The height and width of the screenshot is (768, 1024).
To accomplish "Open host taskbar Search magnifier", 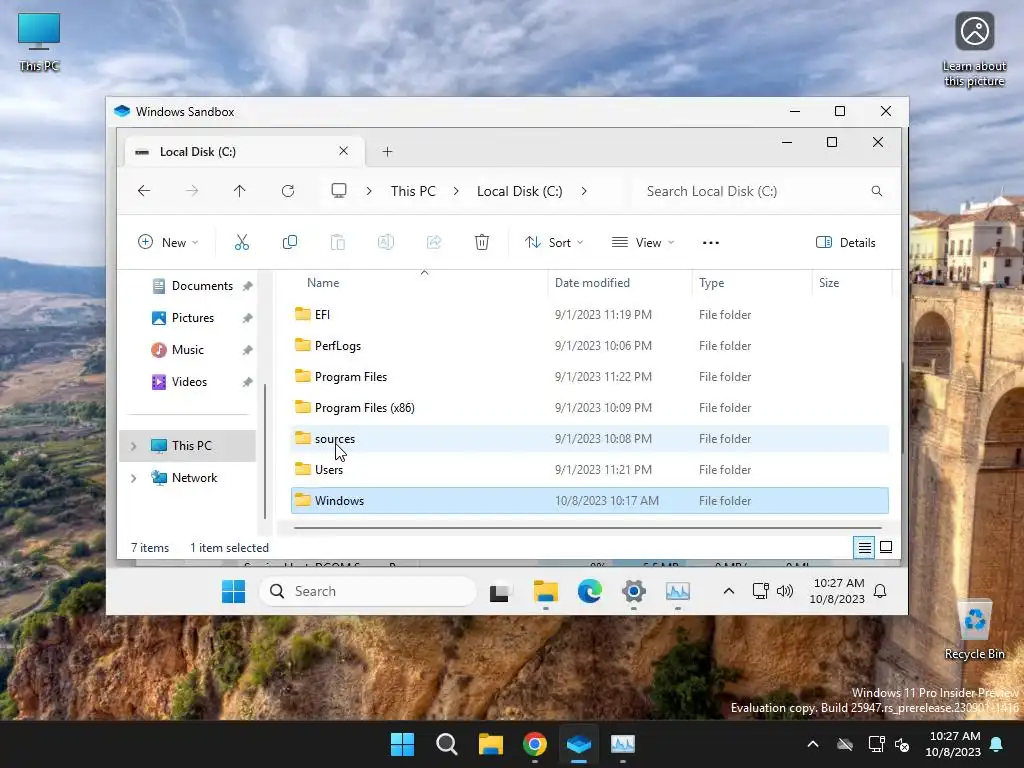I will tap(447, 744).
